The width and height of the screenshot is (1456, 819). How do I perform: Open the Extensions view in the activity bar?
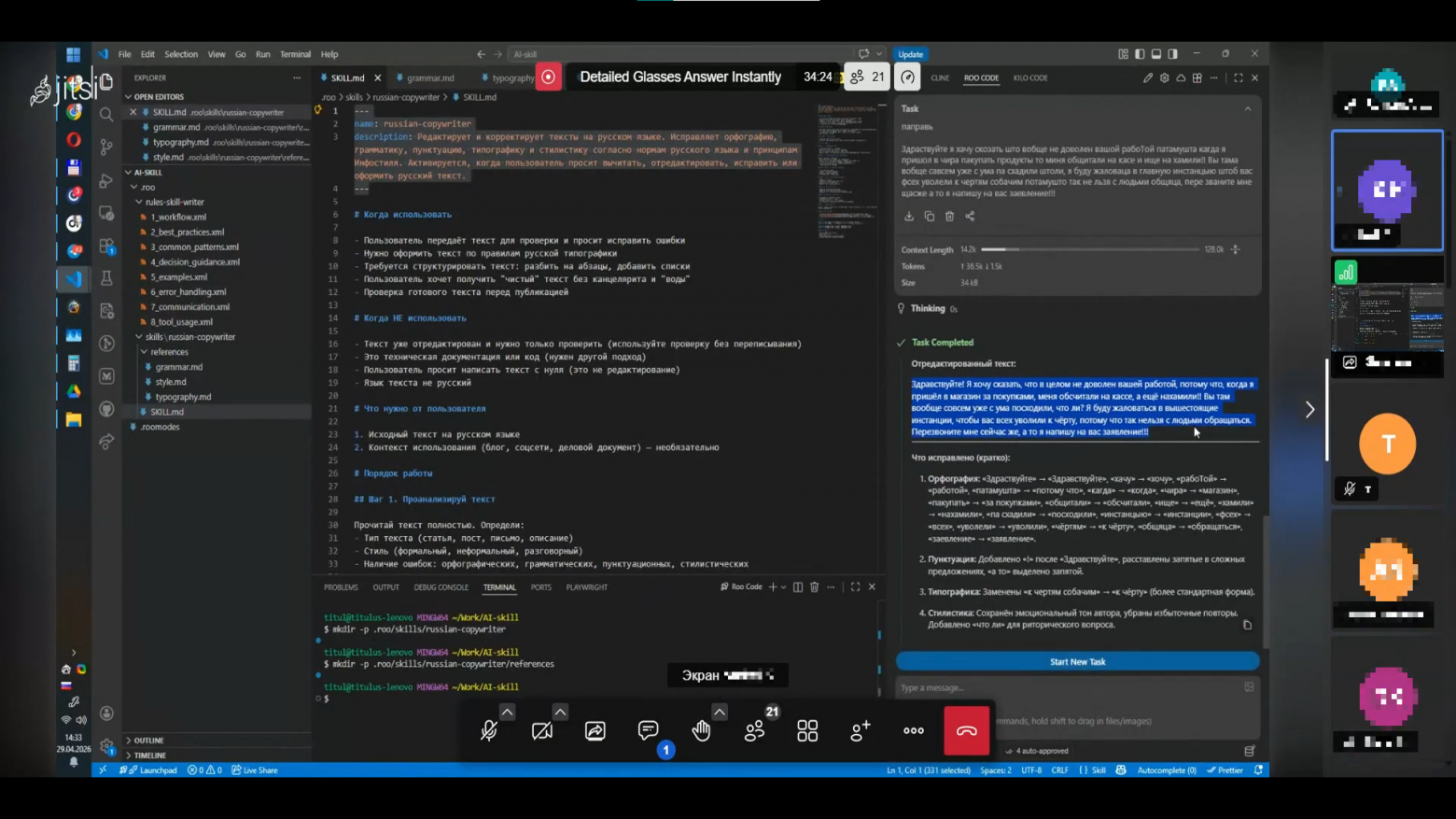(x=106, y=245)
